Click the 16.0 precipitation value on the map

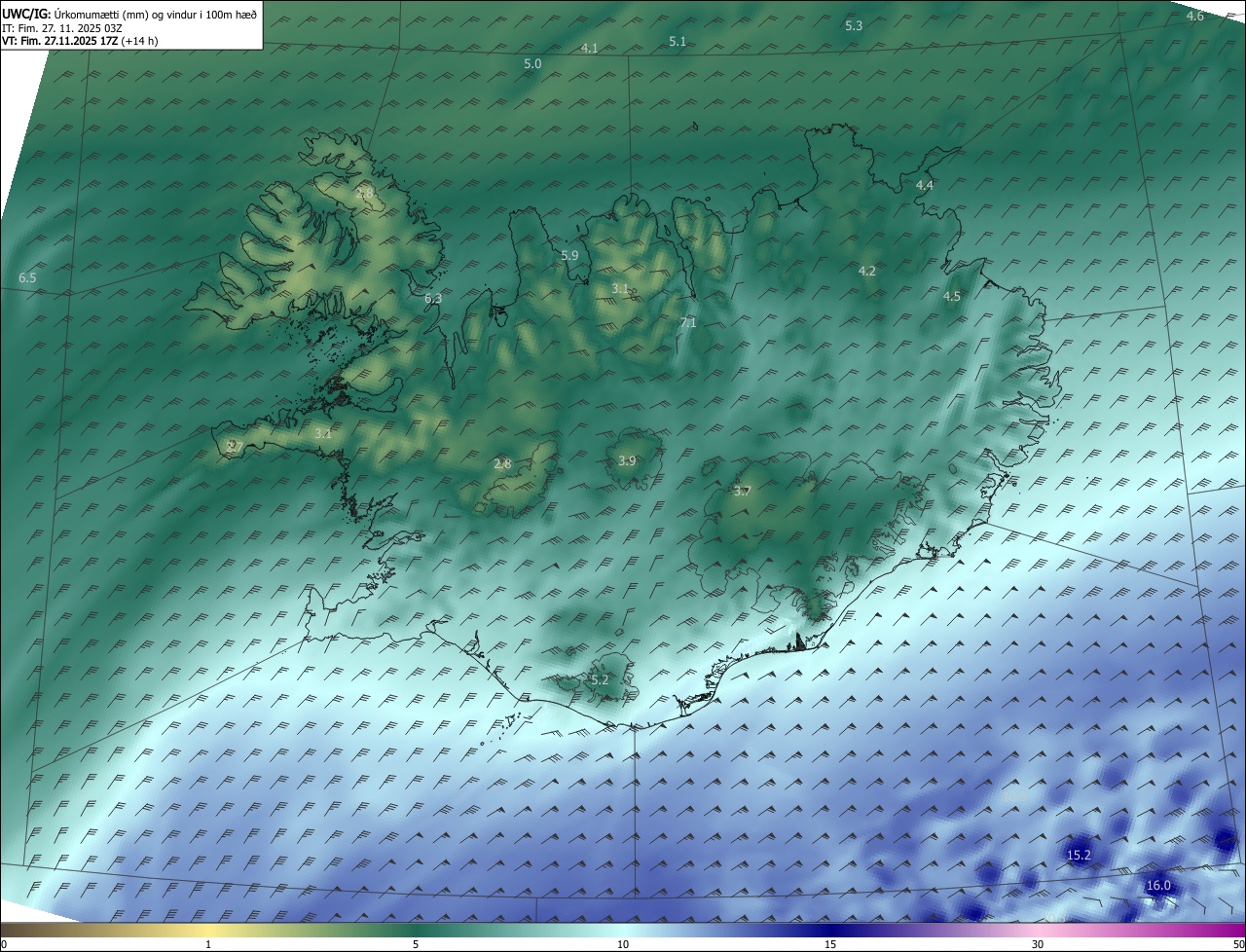pyautogui.click(x=1158, y=886)
